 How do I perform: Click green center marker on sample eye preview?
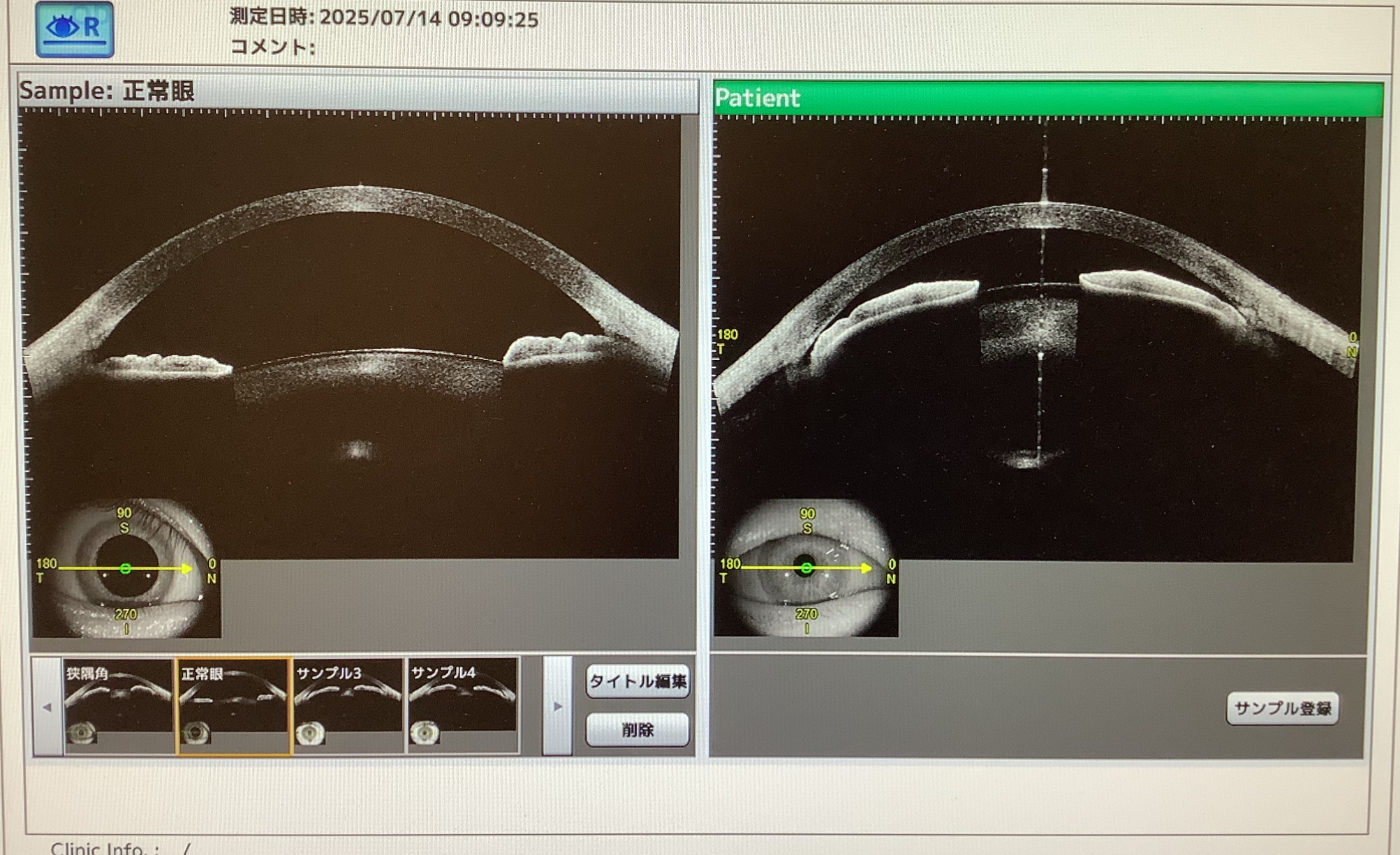coord(126,569)
